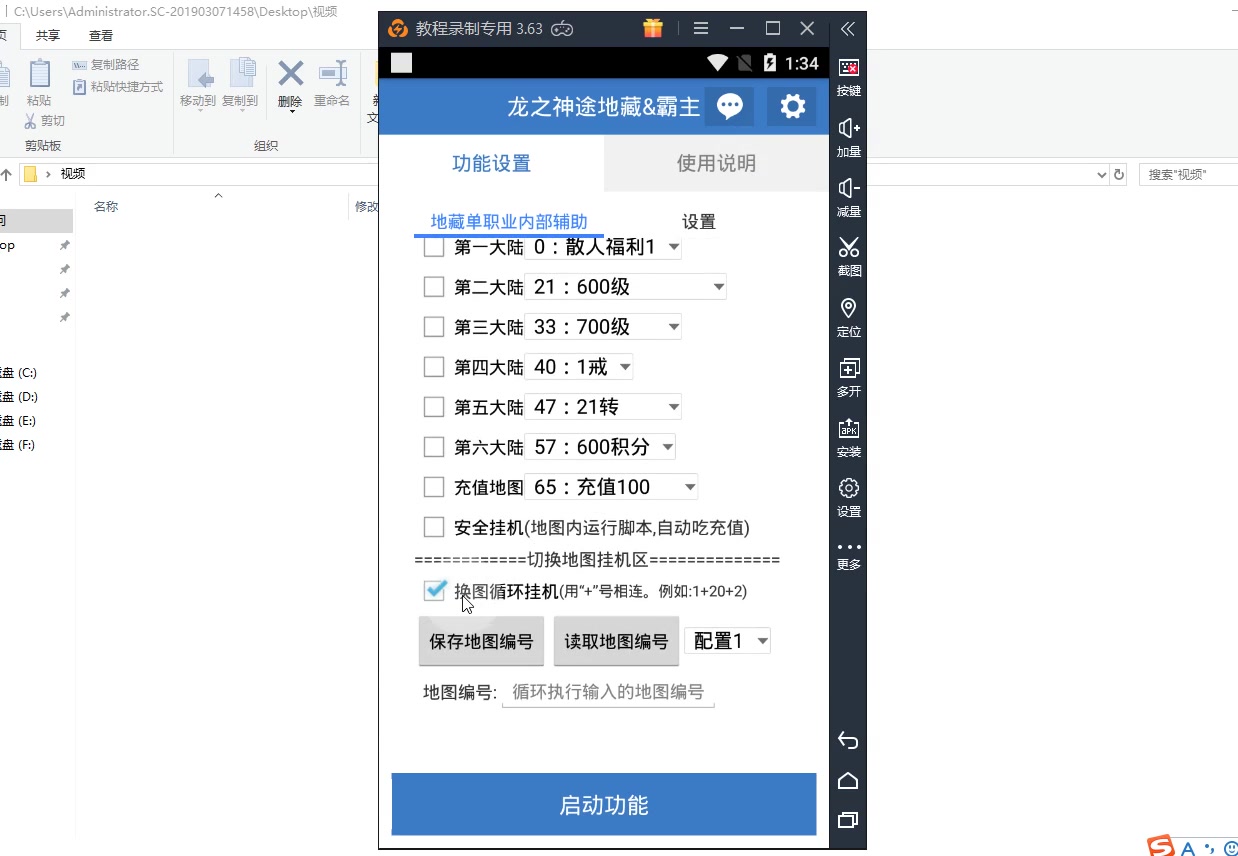Open the gear settings icon in app header
Viewport: 1238px width, 856px height.
(x=792, y=106)
